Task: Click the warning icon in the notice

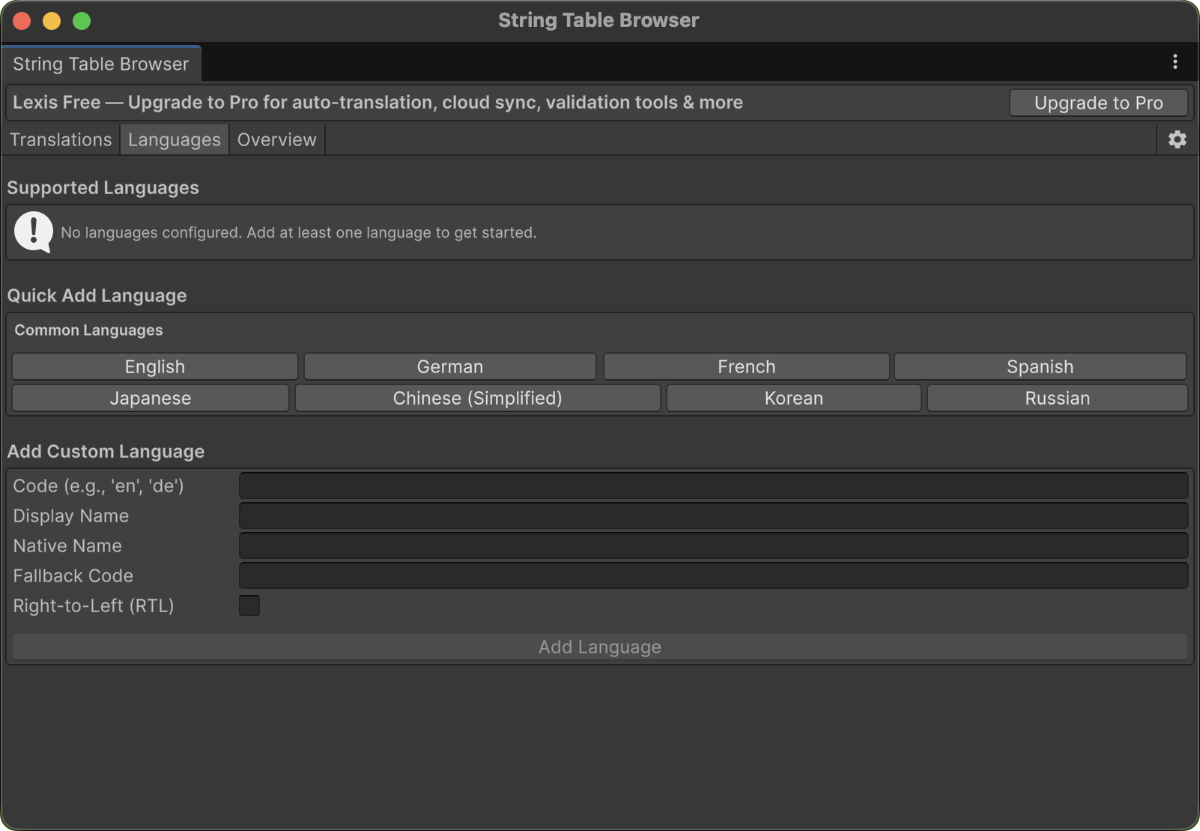Action: click(x=32, y=232)
